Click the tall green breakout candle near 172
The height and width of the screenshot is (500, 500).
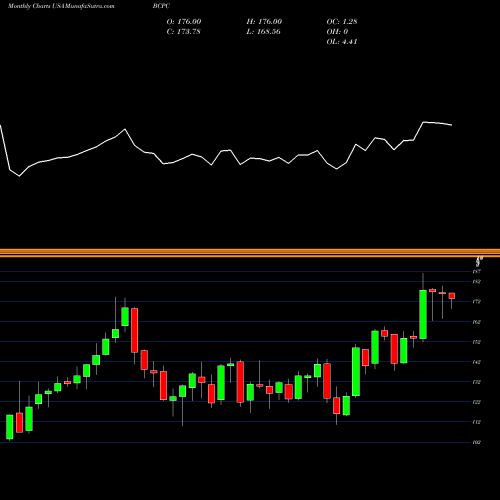tap(423, 314)
